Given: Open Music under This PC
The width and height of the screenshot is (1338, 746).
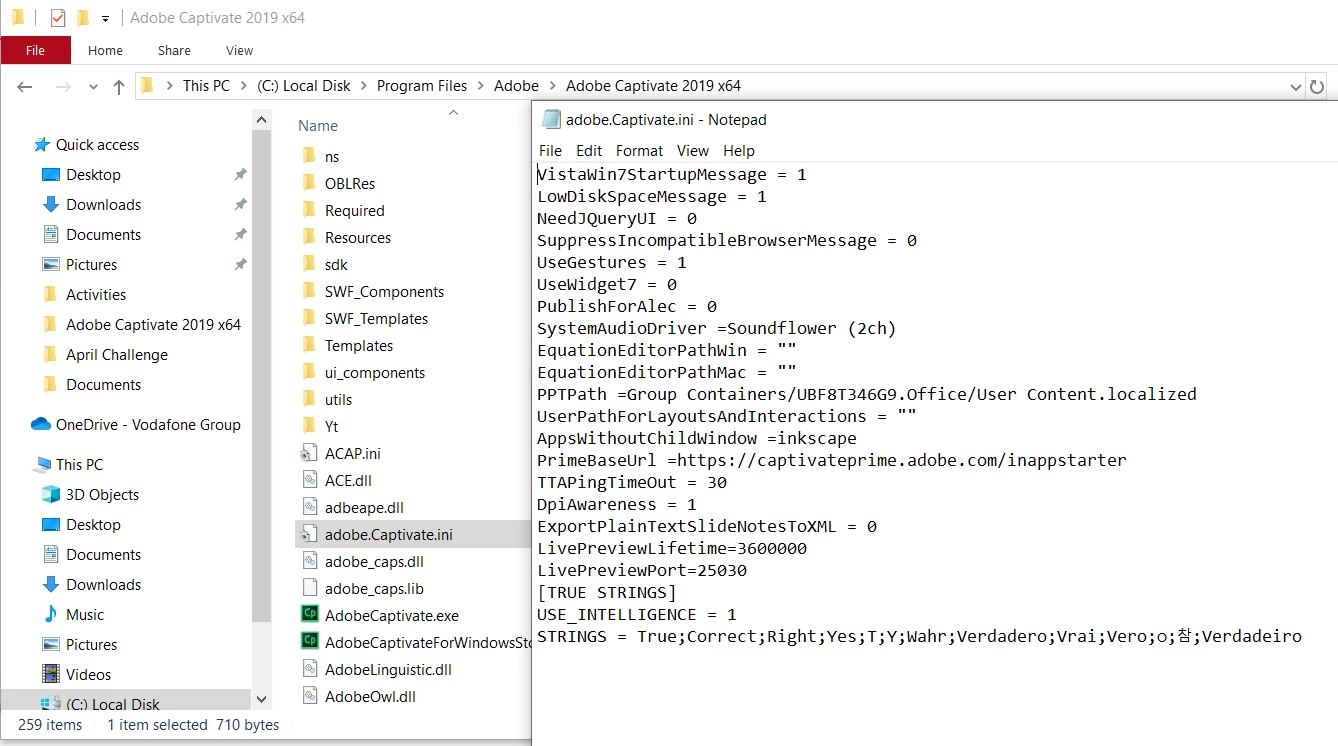Looking at the screenshot, I should click(x=85, y=615).
